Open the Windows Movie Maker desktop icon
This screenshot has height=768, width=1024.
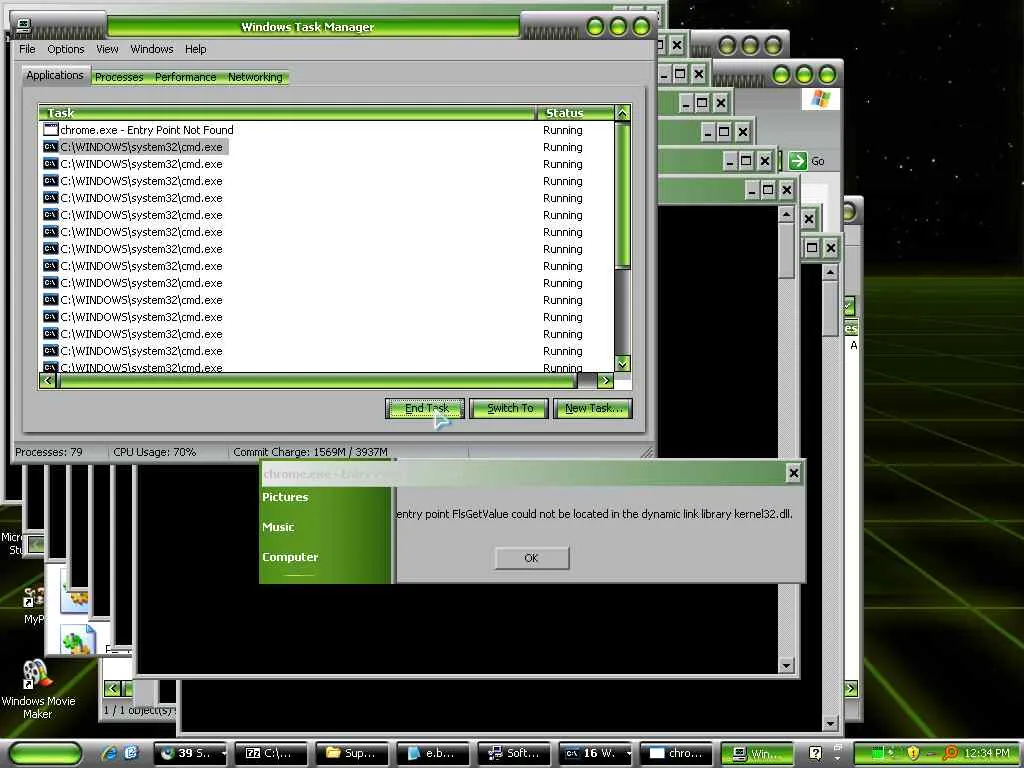pos(37,690)
